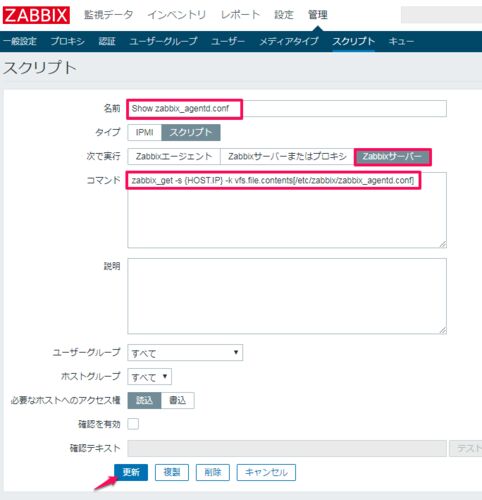Open the レポート menu
482x500 pixels.
[240, 15]
